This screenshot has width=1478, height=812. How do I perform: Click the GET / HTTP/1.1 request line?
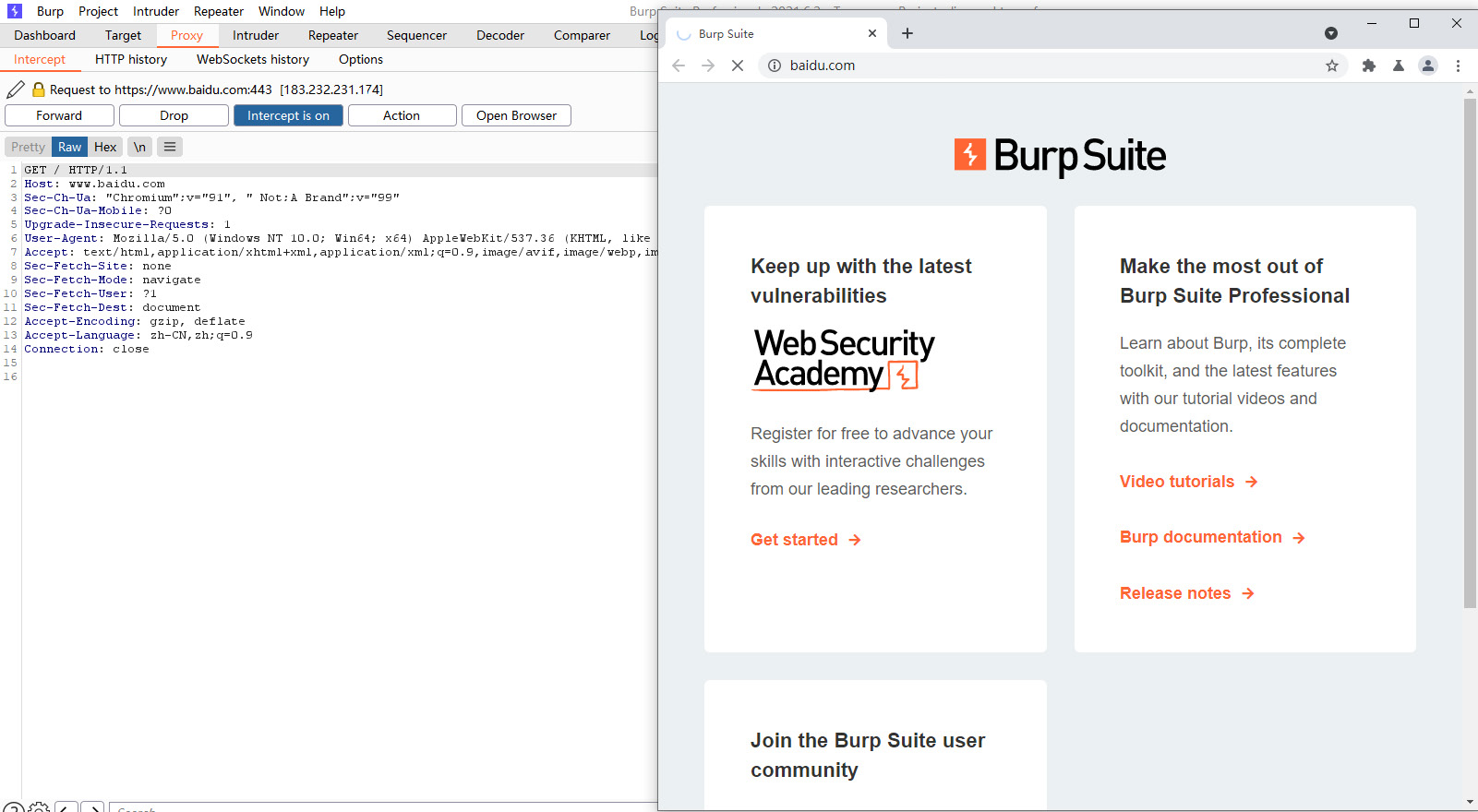pos(76,170)
